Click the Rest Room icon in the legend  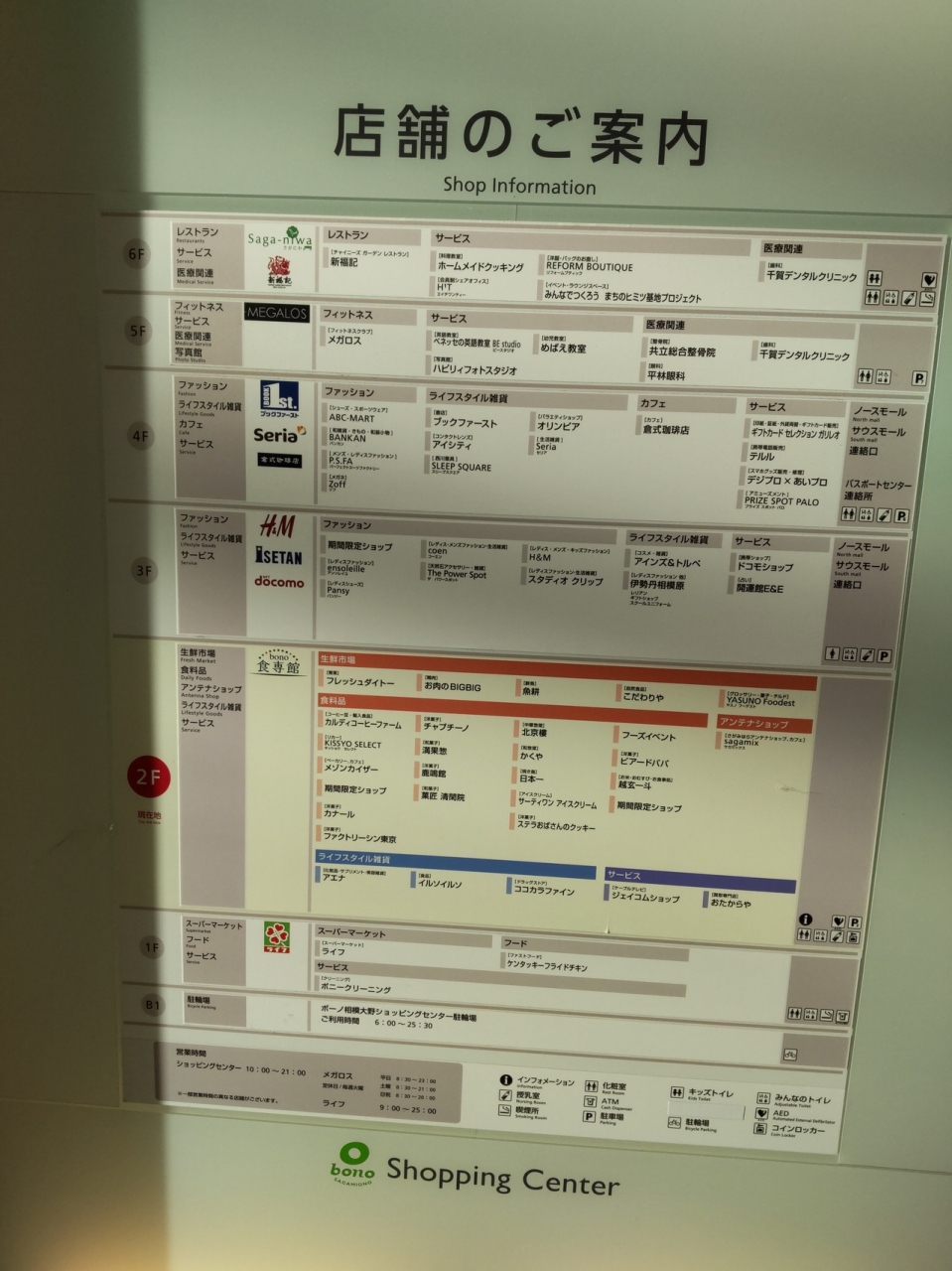click(x=590, y=1086)
